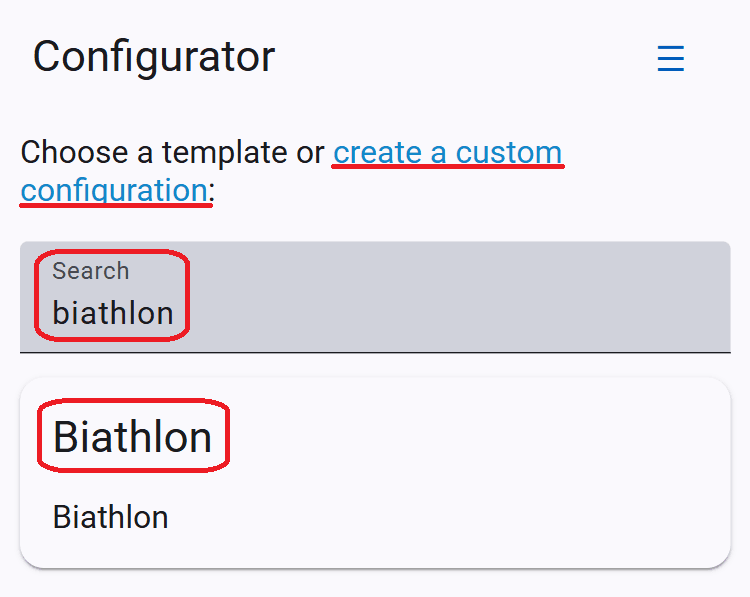Place cursor after typed 'biathlon' text
Image resolution: width=750 pixels, height=597 pixels.
tap(173, 313)
